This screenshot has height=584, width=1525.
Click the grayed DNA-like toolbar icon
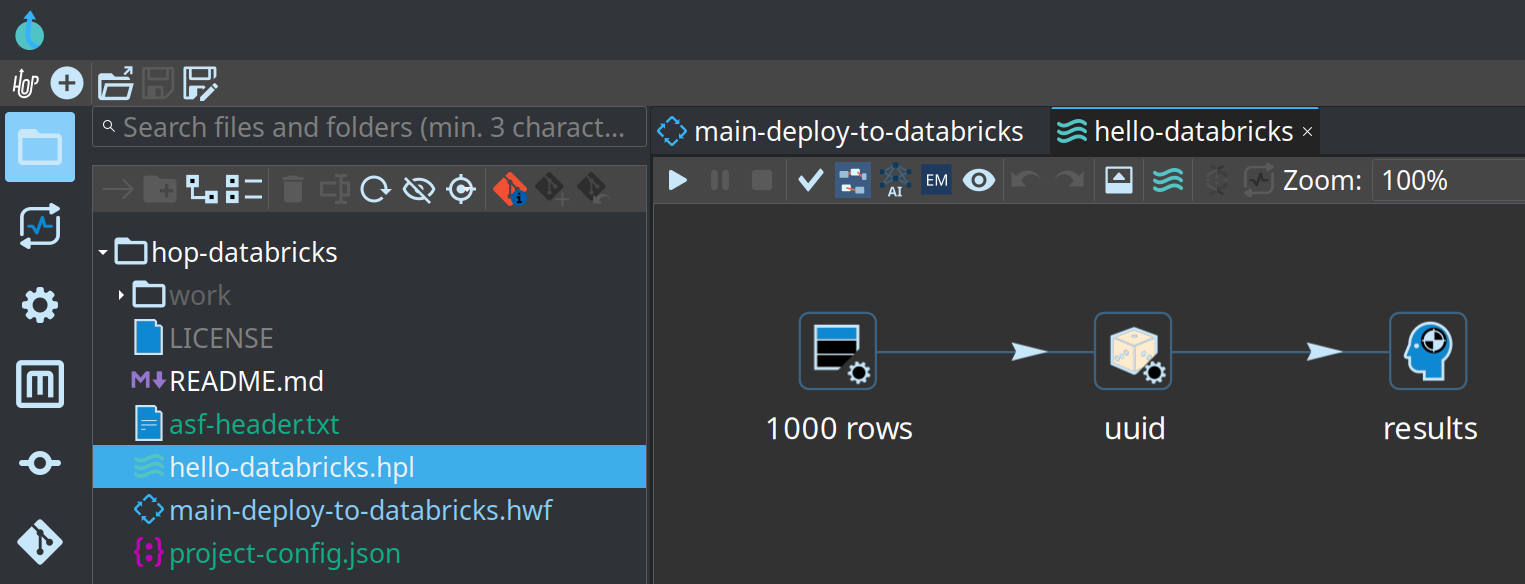(x=1217, y=180)
